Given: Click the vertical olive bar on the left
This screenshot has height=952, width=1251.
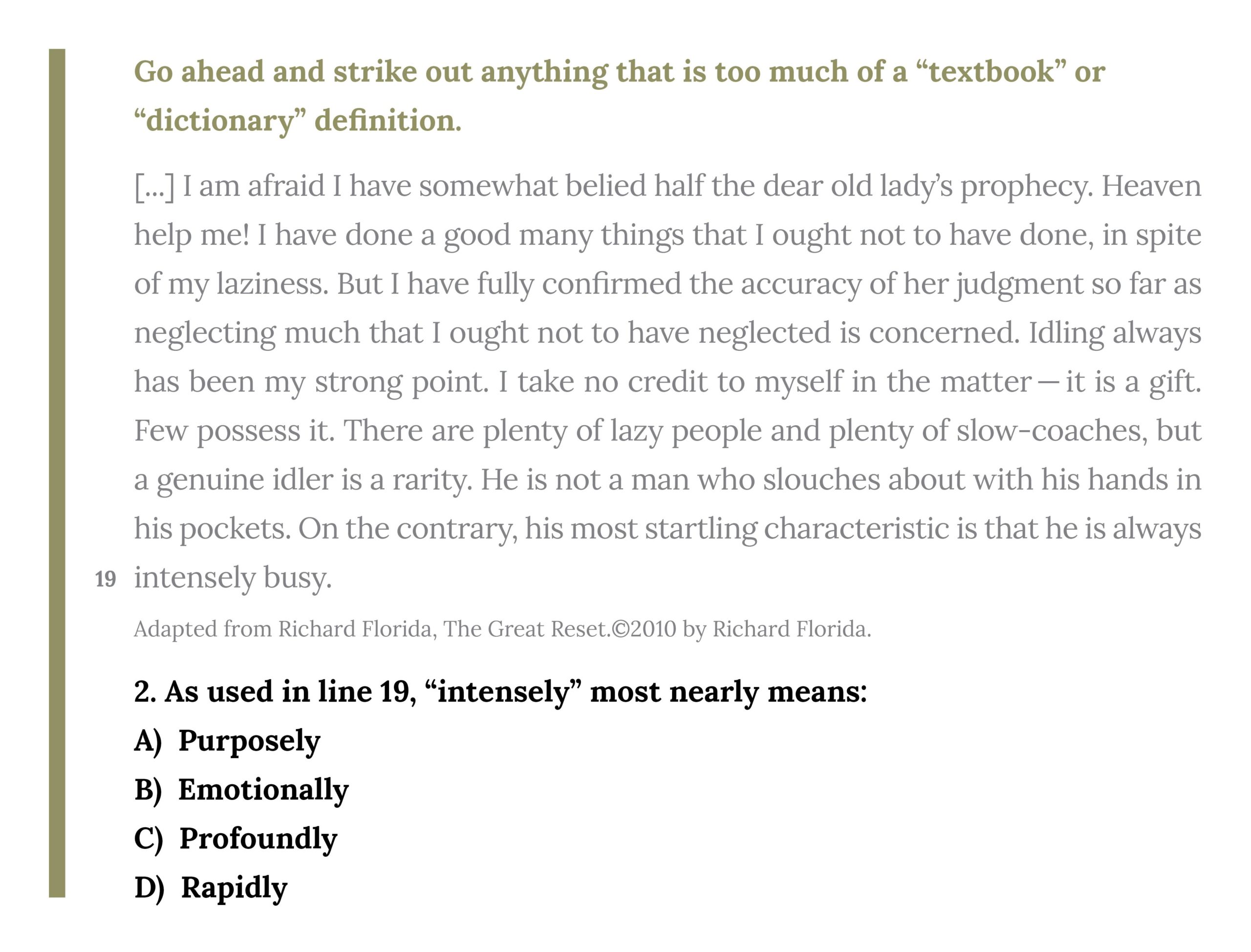Looking at the screenshot, I should pyautogui.click(x=57, y=473).
